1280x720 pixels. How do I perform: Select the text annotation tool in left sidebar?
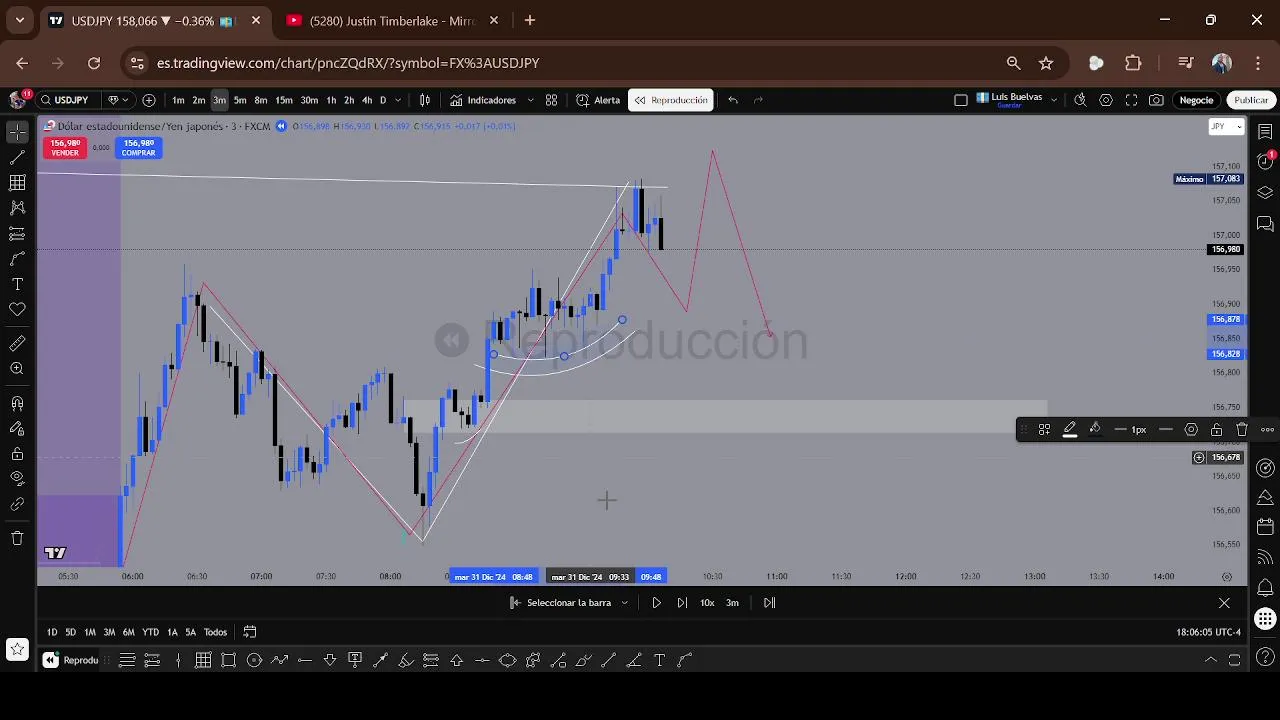pyautogui.click(x=17, y=285)
